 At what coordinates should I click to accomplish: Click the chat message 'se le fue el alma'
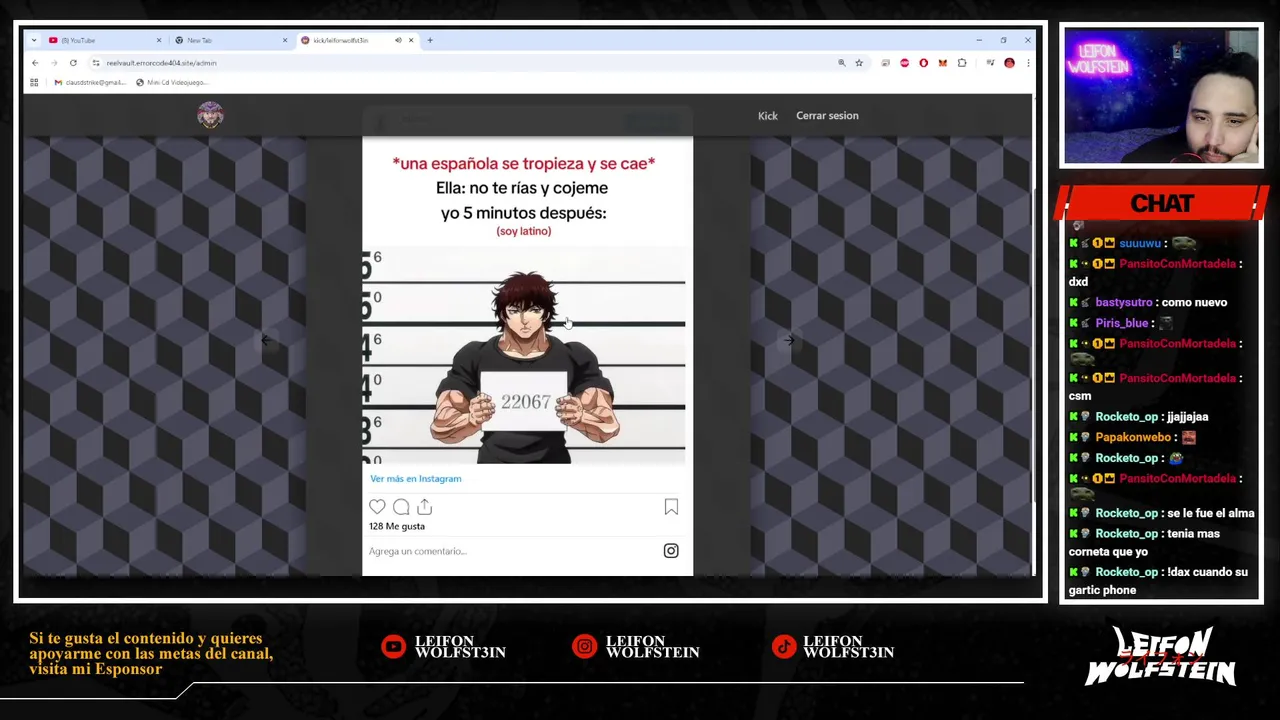[1210, 514]
